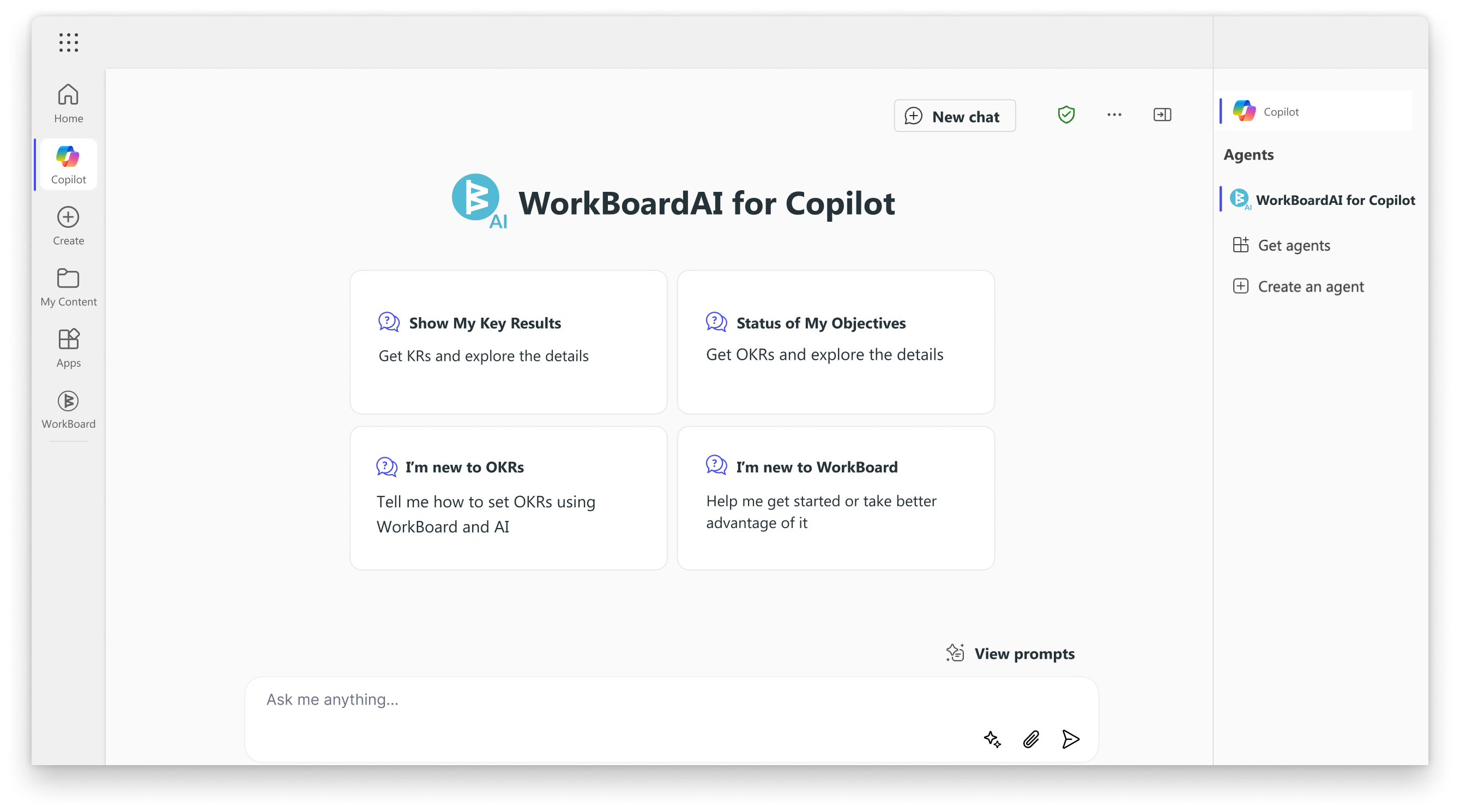The image size is (1460, 812).
Task: Open Apps in the left sidebar
Action: coord(68,348)
